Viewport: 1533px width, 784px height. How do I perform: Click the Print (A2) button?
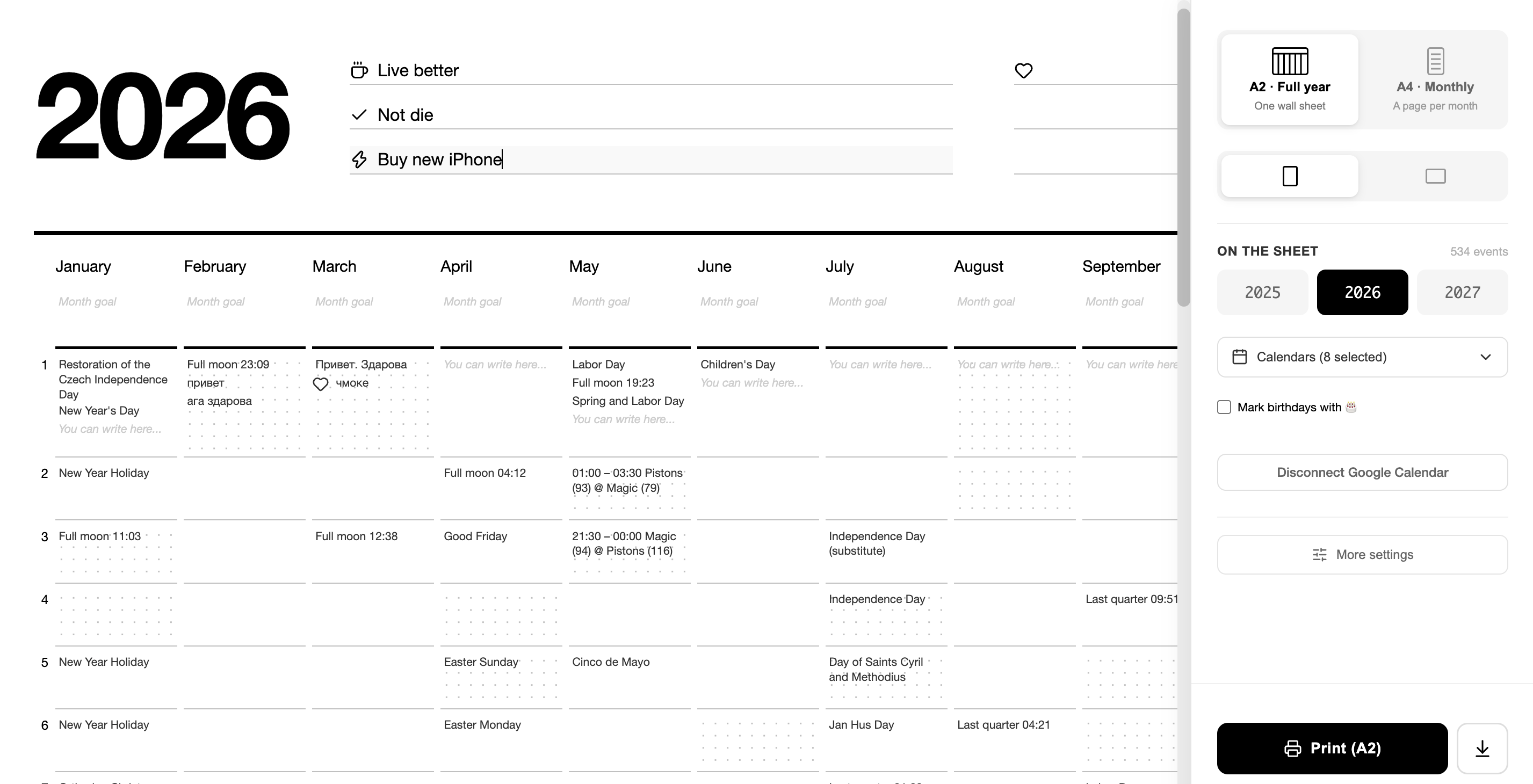(x=1332, y=749)
